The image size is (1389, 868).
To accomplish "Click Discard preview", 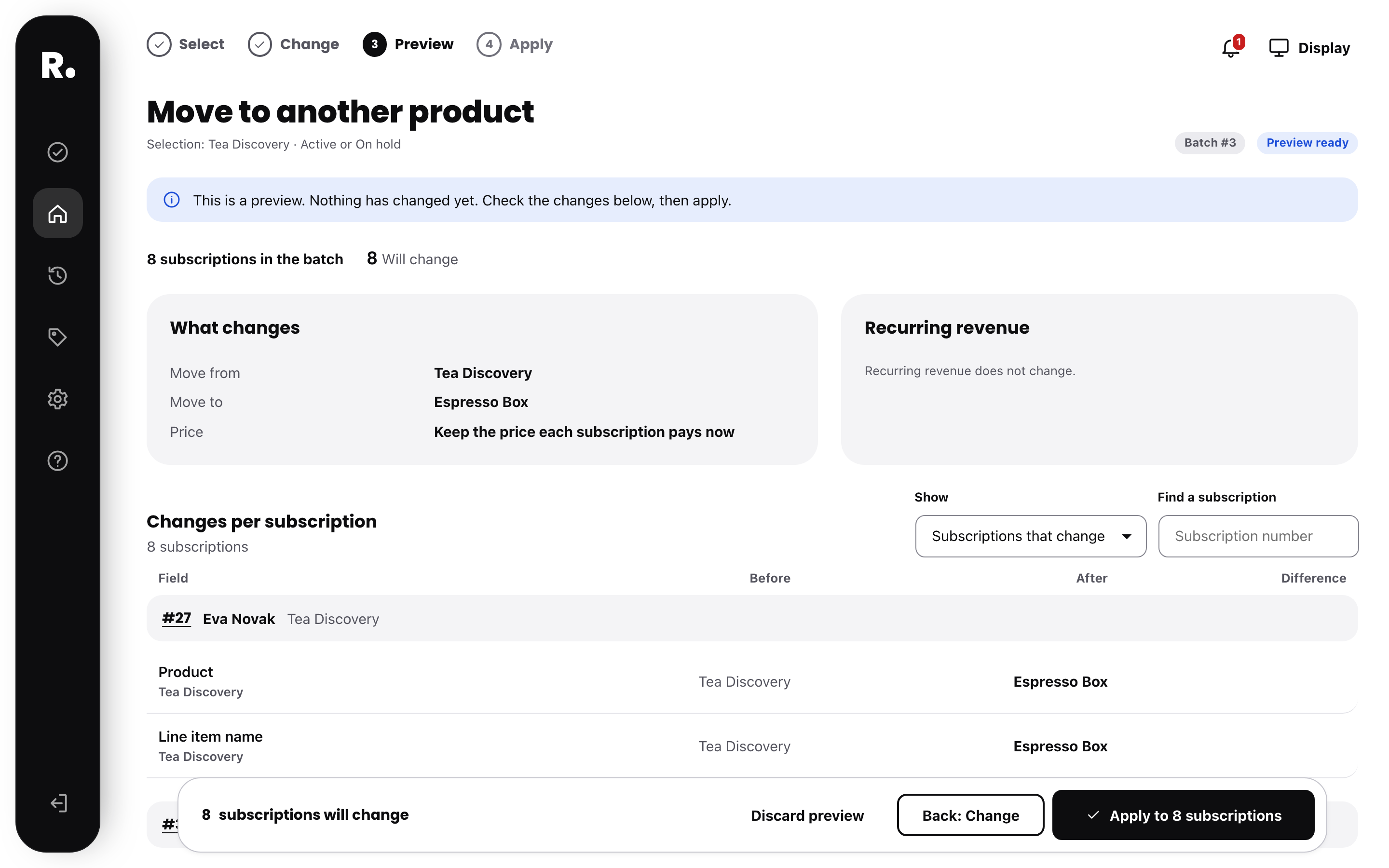I will coord(807,815).
